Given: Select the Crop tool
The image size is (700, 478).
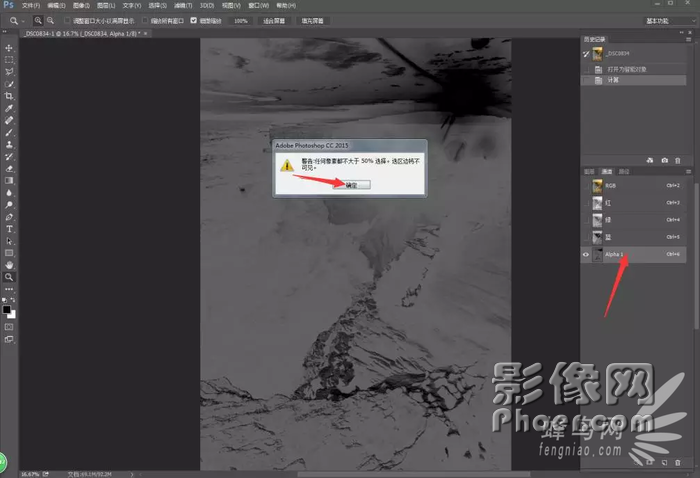Looking at the screenshot, I should point(8,96).
